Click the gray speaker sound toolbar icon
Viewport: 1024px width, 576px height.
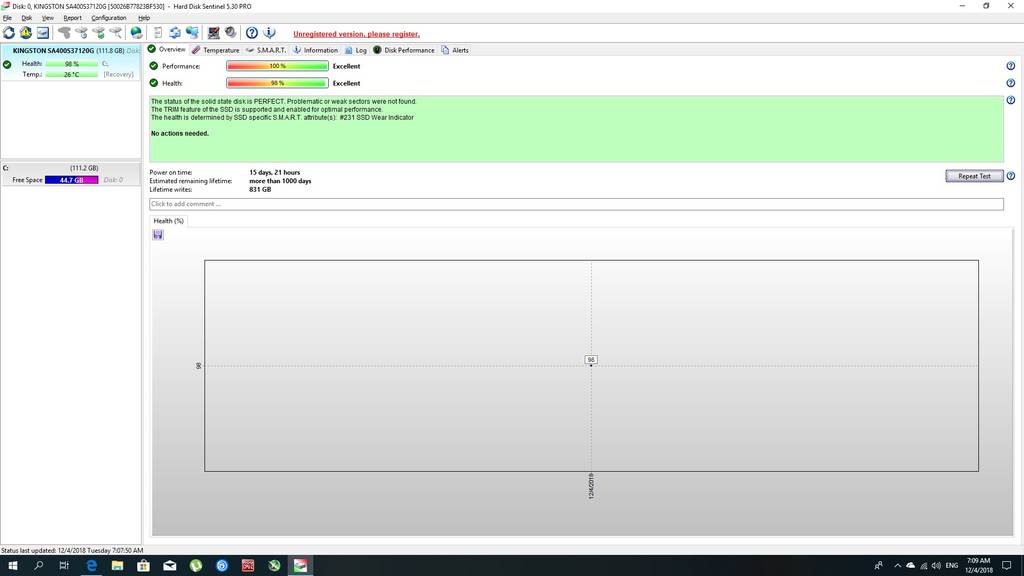(x=231, y=33)
